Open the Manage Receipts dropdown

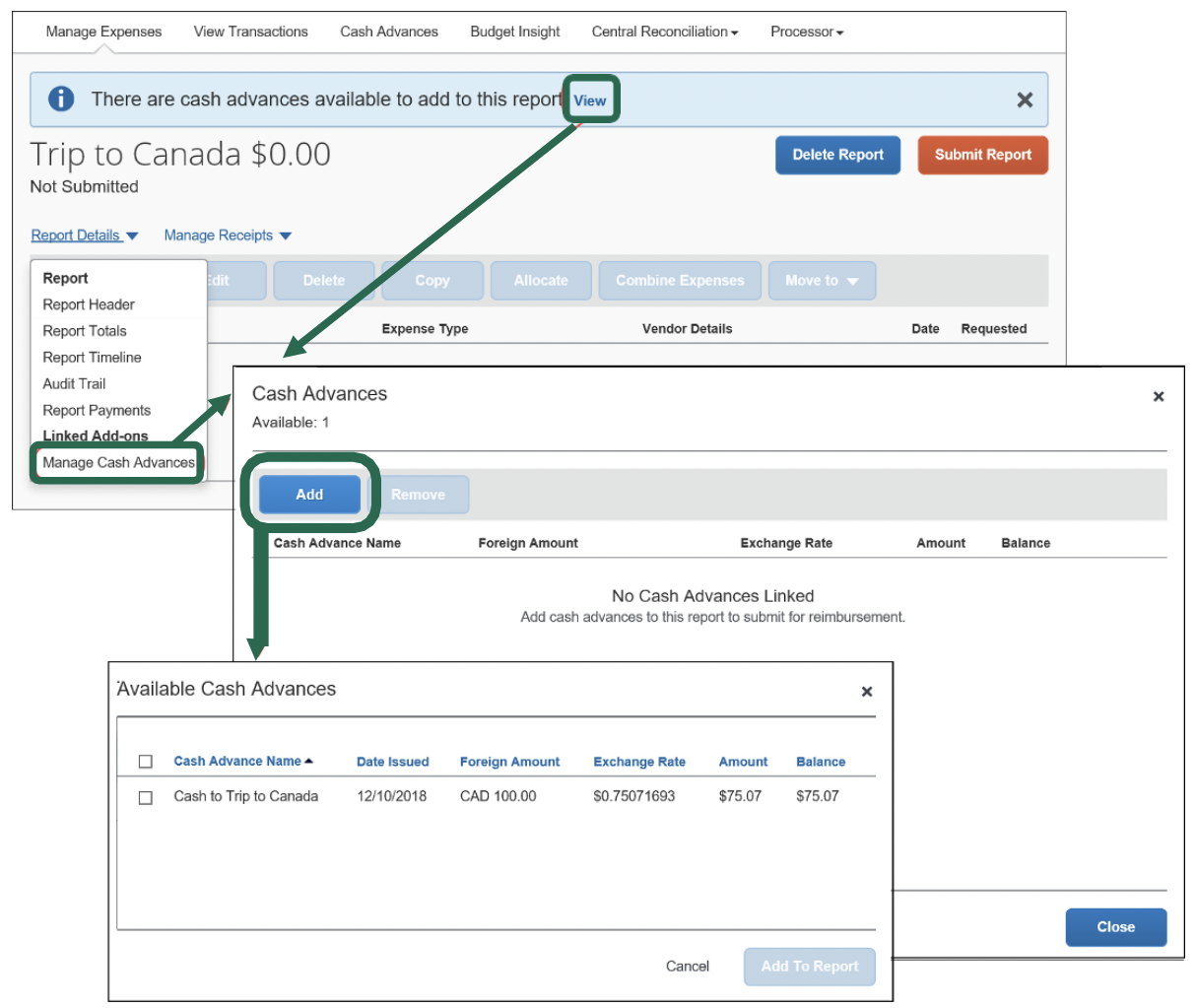click(228, 235)
